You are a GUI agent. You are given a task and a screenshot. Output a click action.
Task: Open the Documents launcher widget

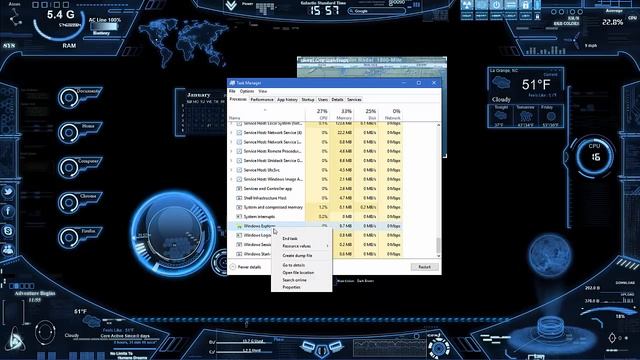tap(79, 97)
